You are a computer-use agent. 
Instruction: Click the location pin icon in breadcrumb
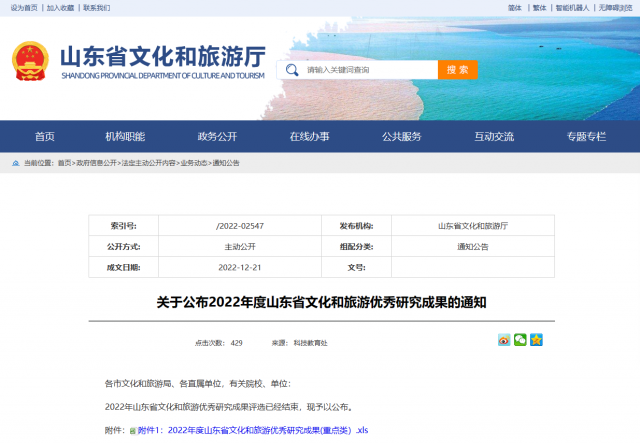(15, 162)
